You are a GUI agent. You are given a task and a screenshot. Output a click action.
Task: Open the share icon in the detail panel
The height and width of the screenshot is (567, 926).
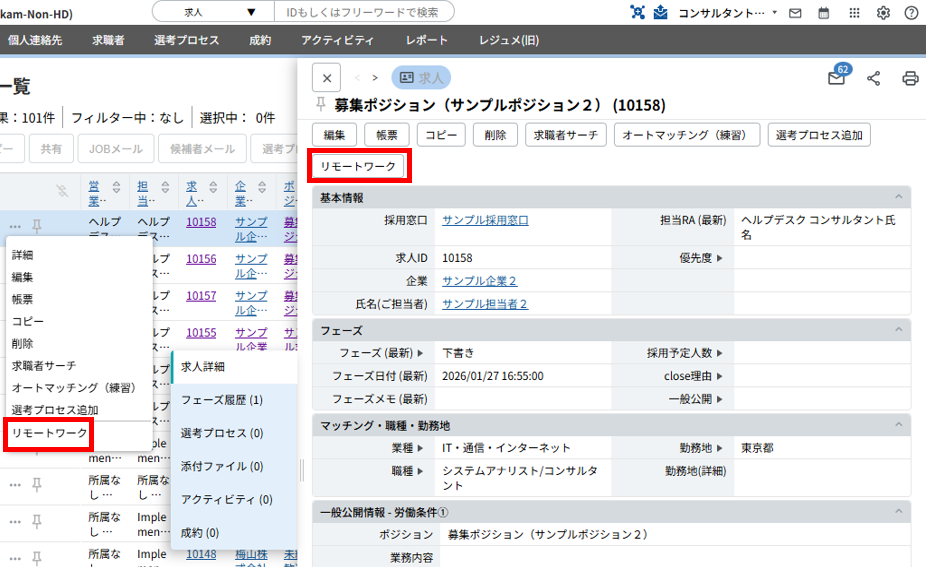tap(873, 78)
